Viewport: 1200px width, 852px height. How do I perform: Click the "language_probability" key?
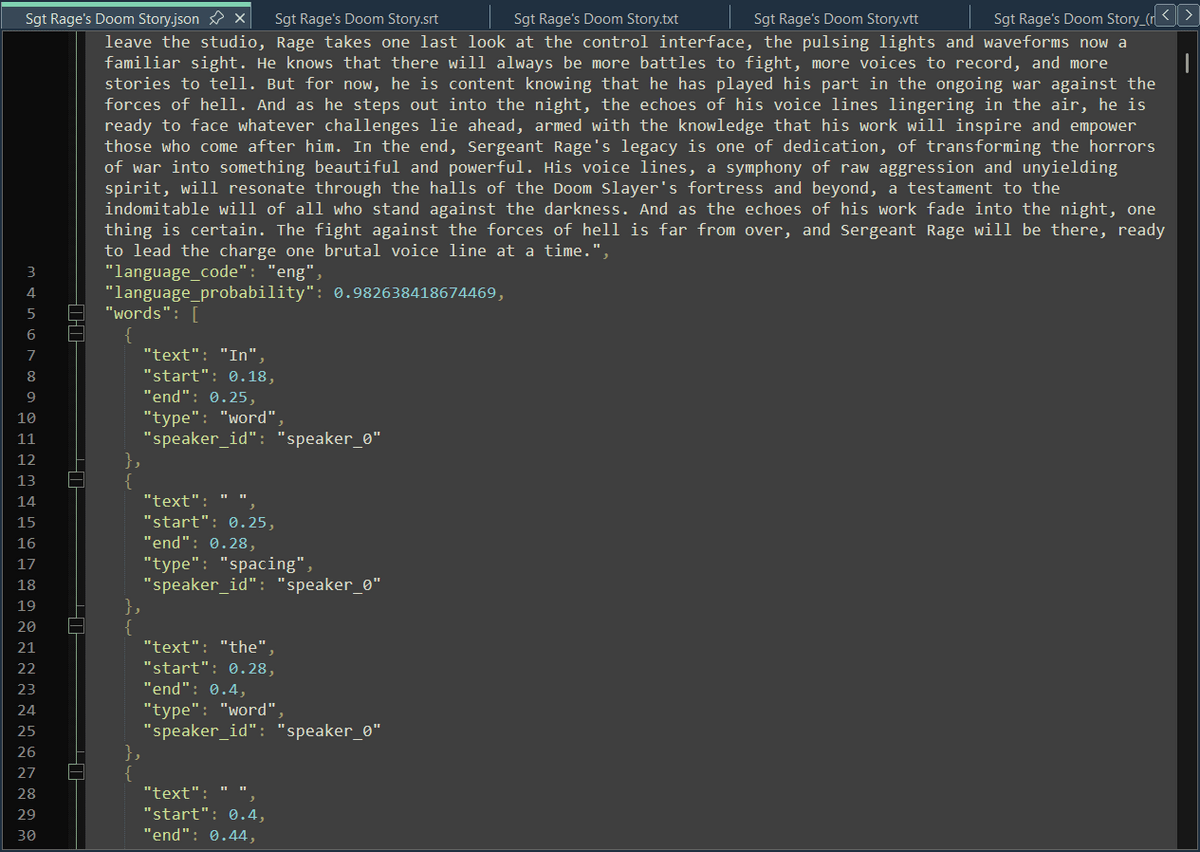210,292
